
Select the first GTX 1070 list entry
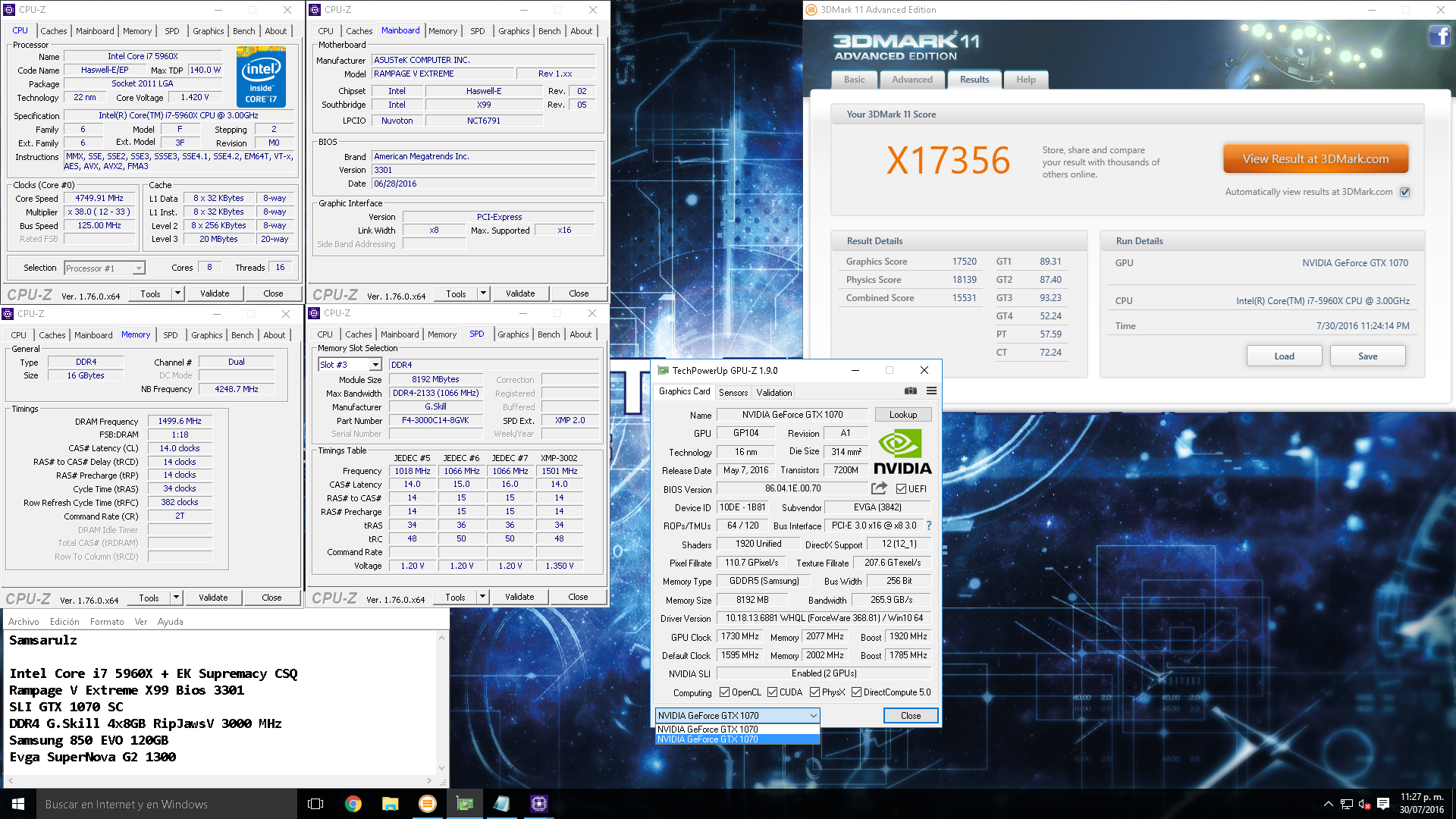click(737, 730)
